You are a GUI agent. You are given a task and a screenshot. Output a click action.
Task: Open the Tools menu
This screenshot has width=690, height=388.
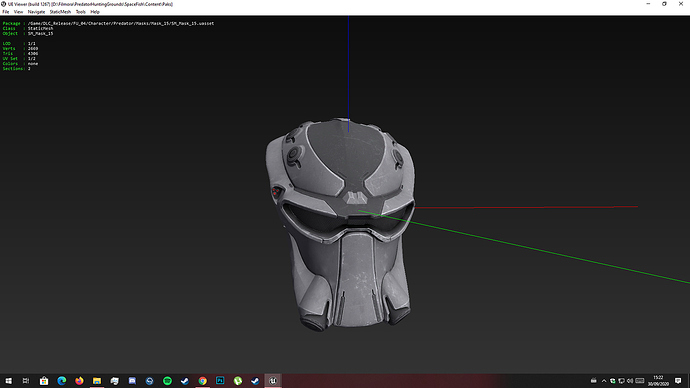coord(81,12)
